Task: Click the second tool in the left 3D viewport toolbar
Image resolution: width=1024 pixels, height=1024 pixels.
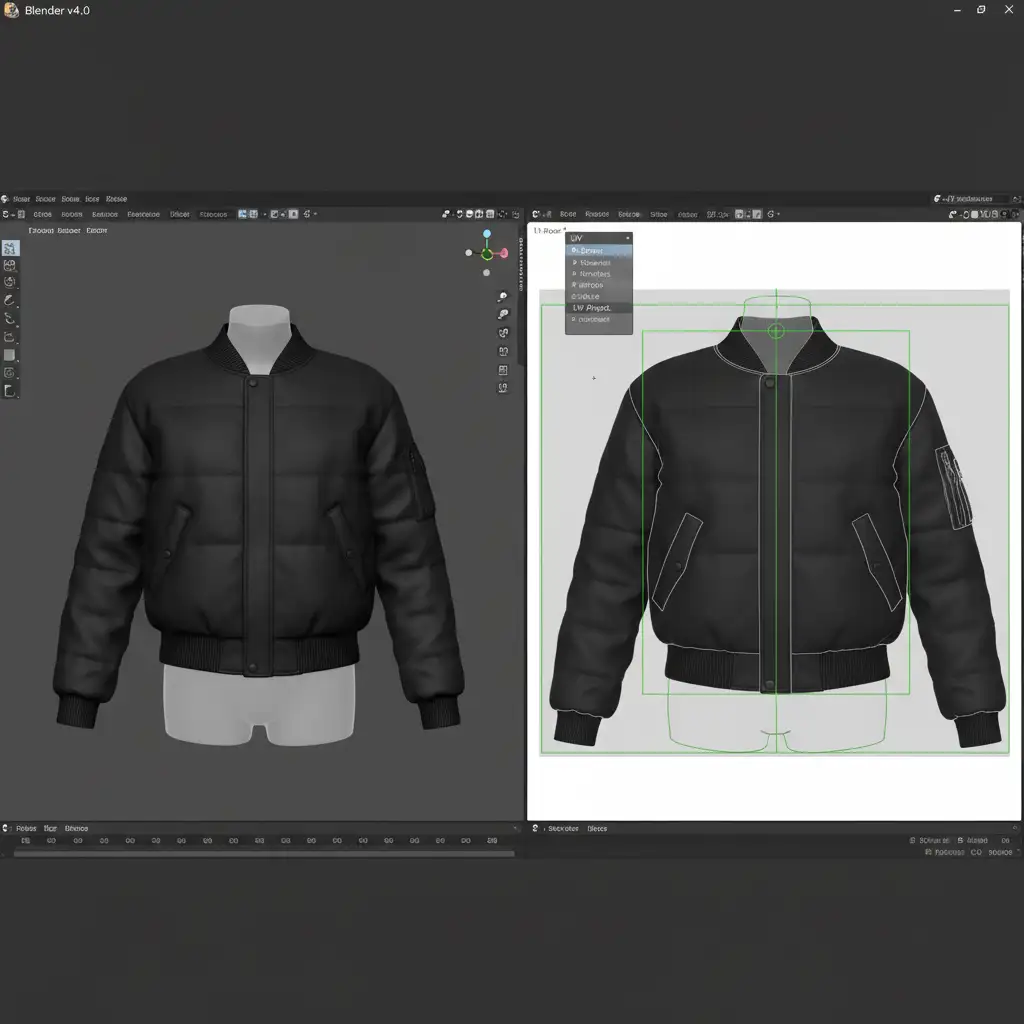Action: pyautogui.click(x=10, y=266)
